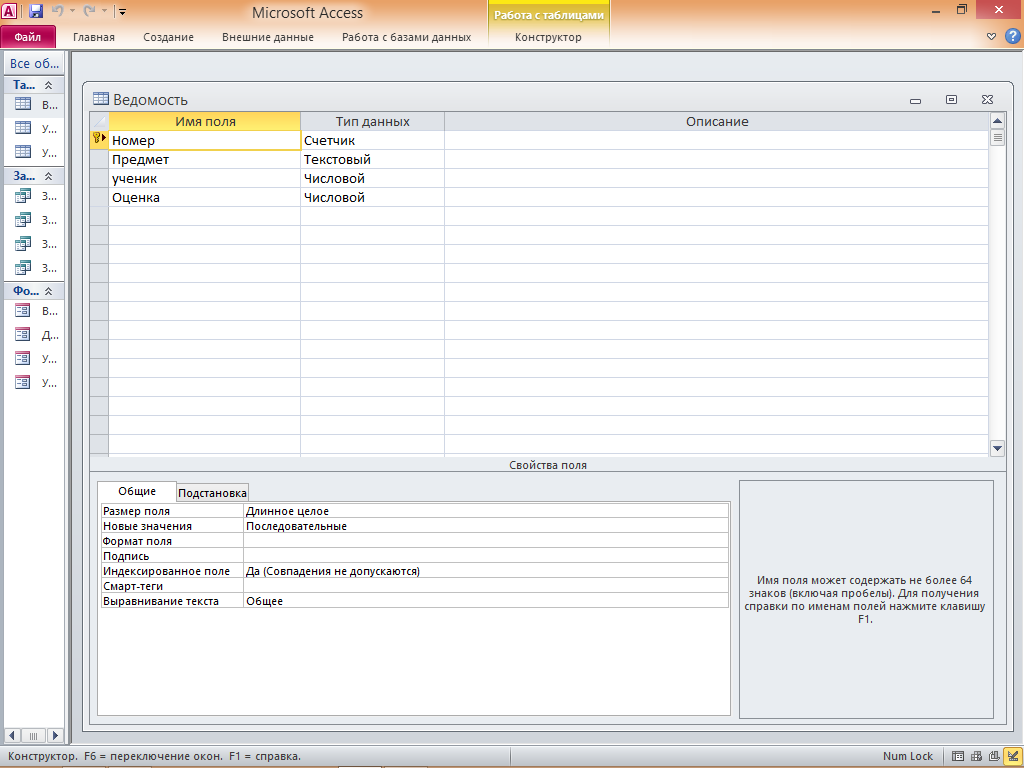Select the last form icon under Формы
1024x768 pixels.
23,382
